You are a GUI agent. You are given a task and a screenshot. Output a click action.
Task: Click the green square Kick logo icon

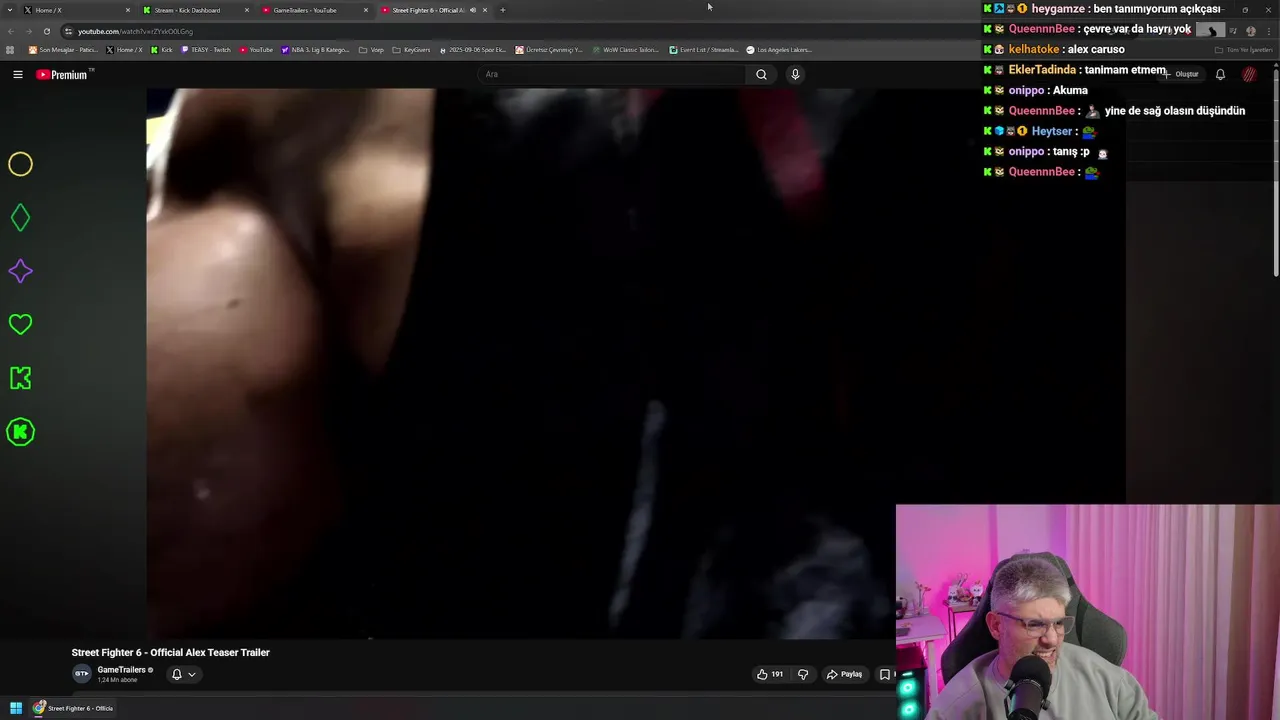click(x=20, y=378)
